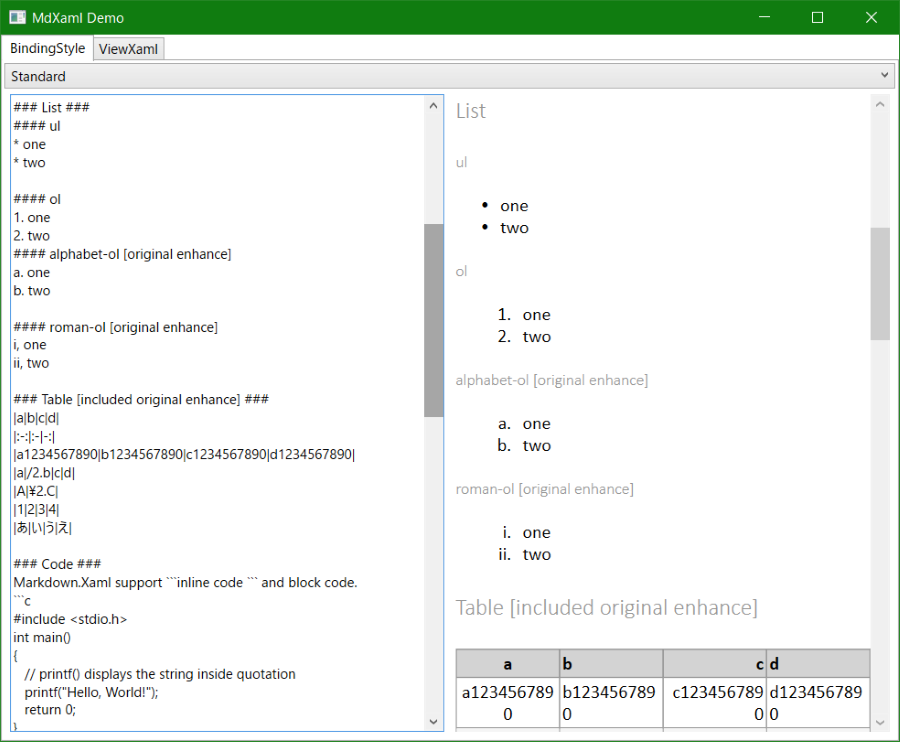Click '#### alphabet-ol [original enhance]' in editor

[122, 254]
